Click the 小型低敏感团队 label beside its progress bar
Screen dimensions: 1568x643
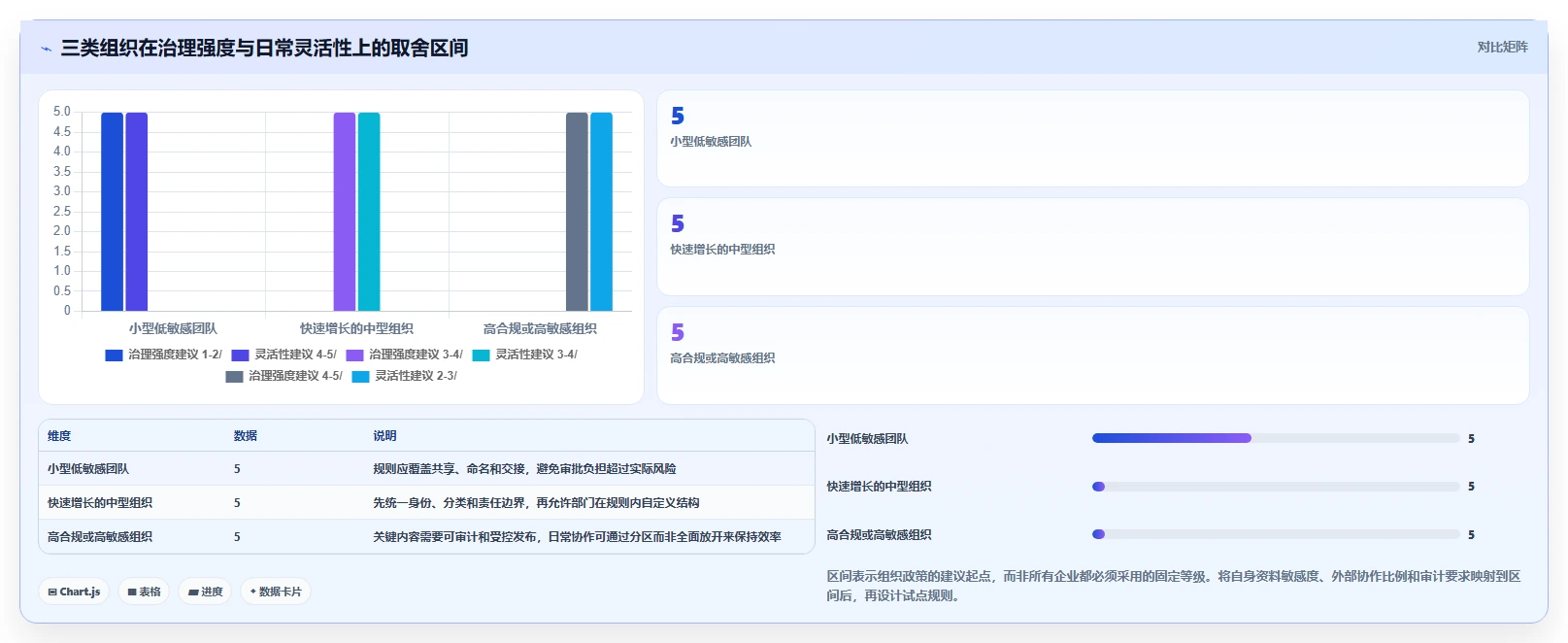coord(867,439)
